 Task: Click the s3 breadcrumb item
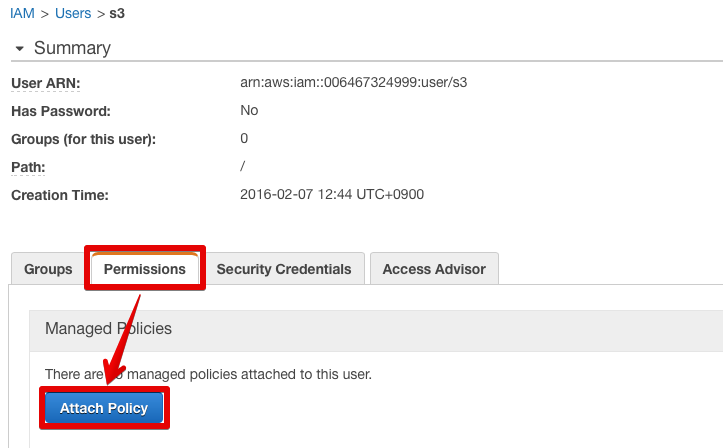[x=117, y=13]
